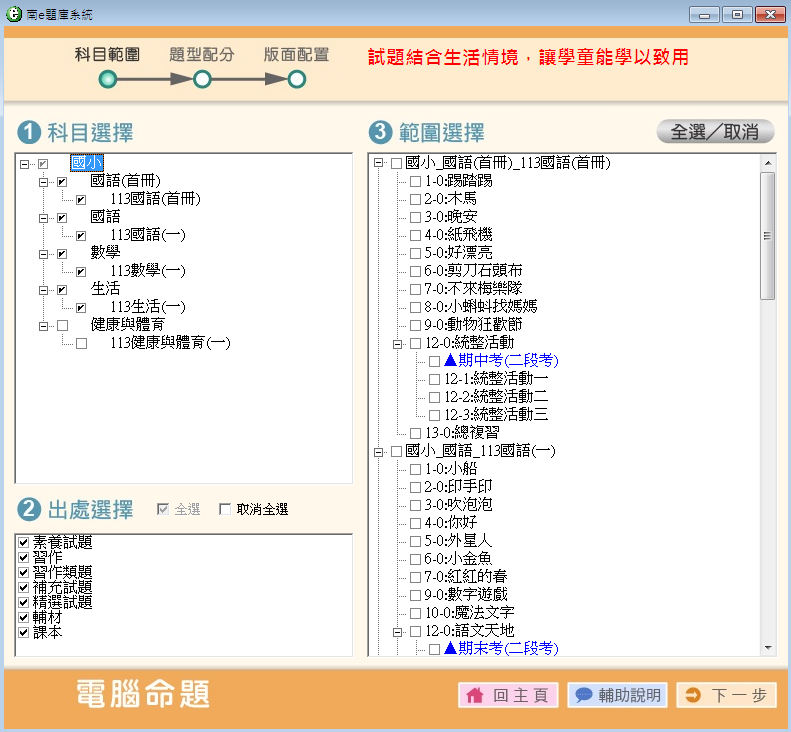Check the 12-2:統整活動二 checkbox
Screen dimensions: 791x732
tap(435, 397)
